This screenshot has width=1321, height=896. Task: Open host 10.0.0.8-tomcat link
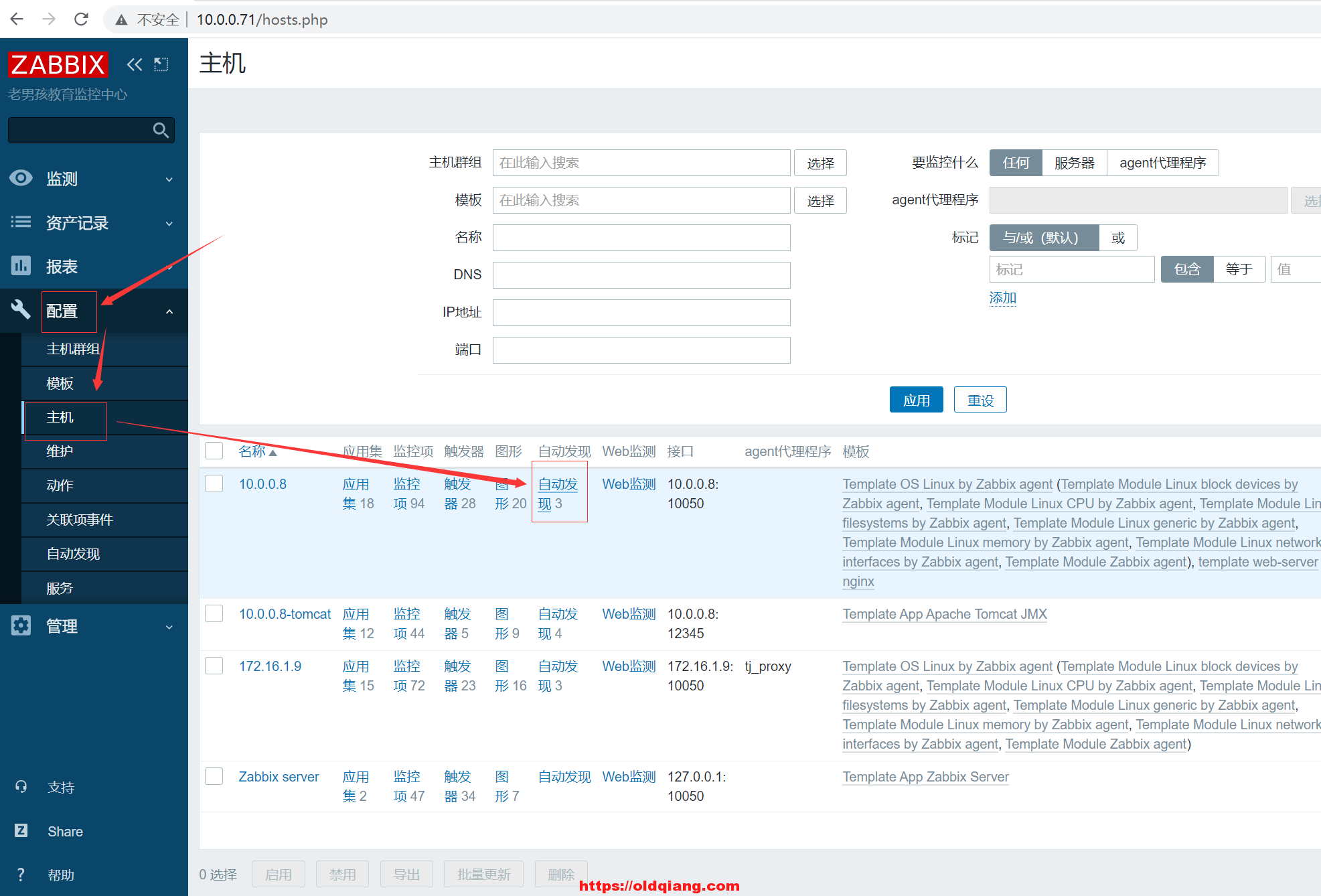[x=285, y=613]
